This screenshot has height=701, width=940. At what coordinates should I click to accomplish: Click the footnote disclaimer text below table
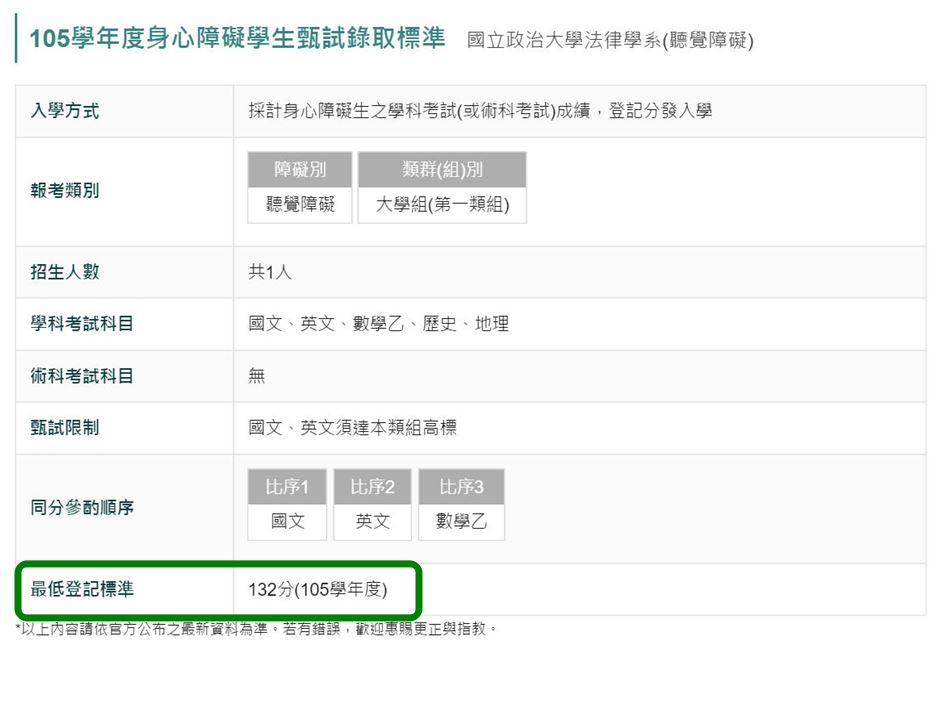pyautogui.click(x=256, y=628)
